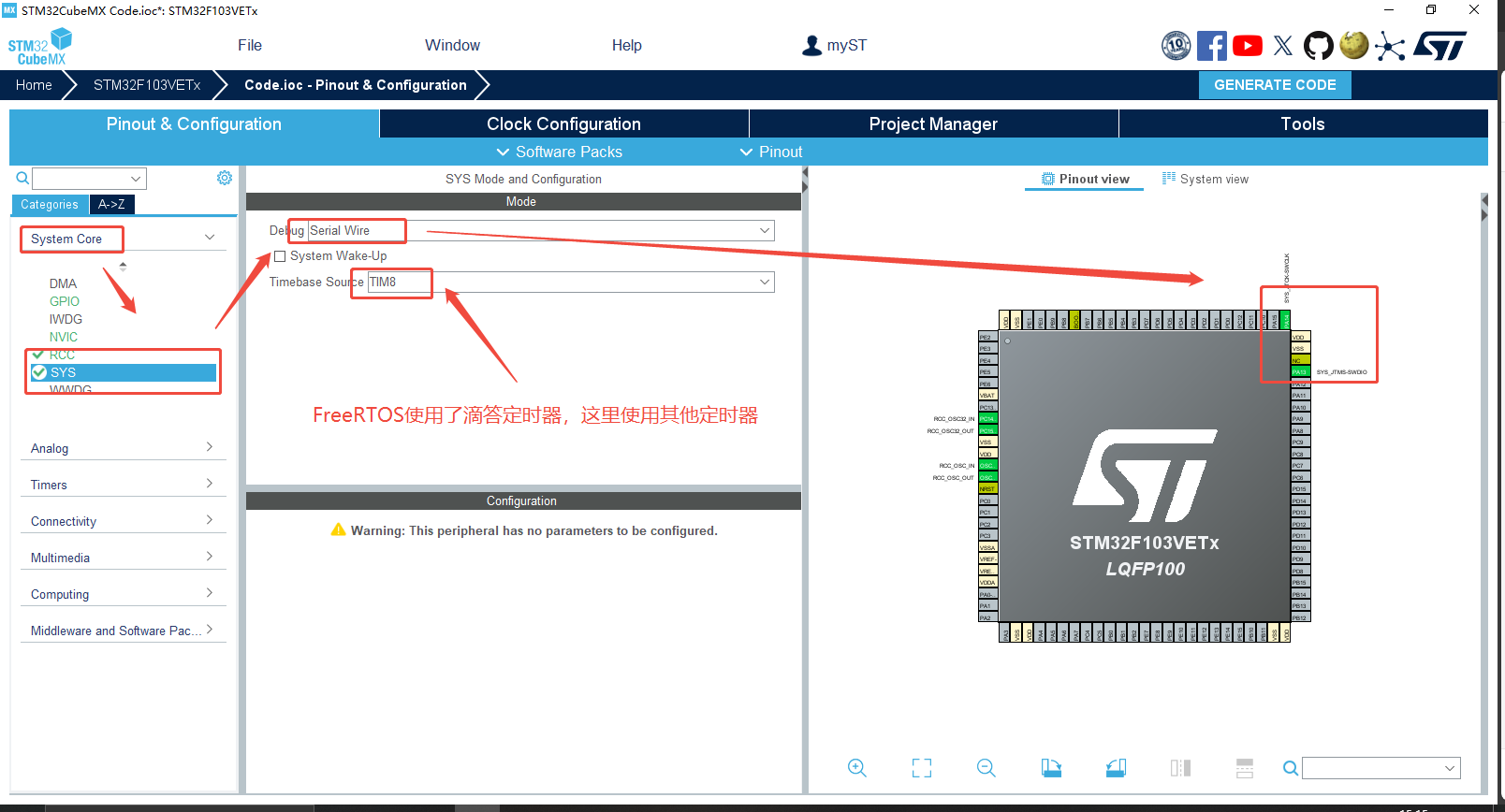The height and width of the screenshot is (812, 1505).
Task: Switch to the A->Z tab
Action: pyautogui.click(x=111, y=204)
